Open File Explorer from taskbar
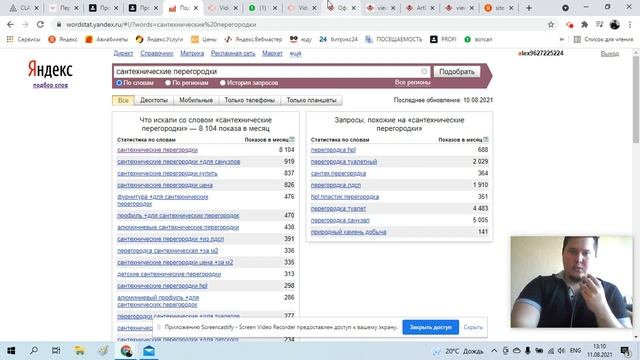Screen dimensions: 640x360 (x=79, y=351)
